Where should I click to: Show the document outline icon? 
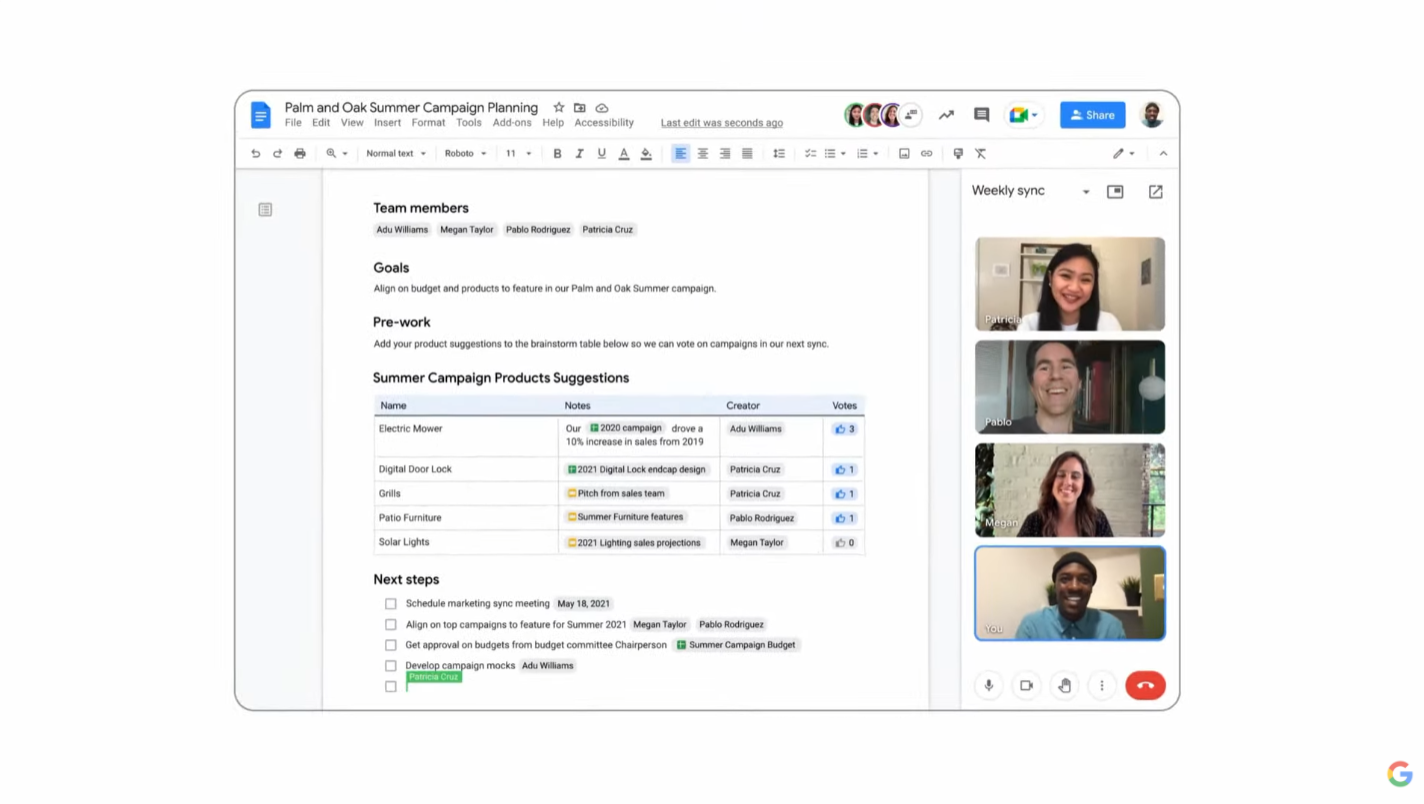pyautogui.click(x=265, y=210)
